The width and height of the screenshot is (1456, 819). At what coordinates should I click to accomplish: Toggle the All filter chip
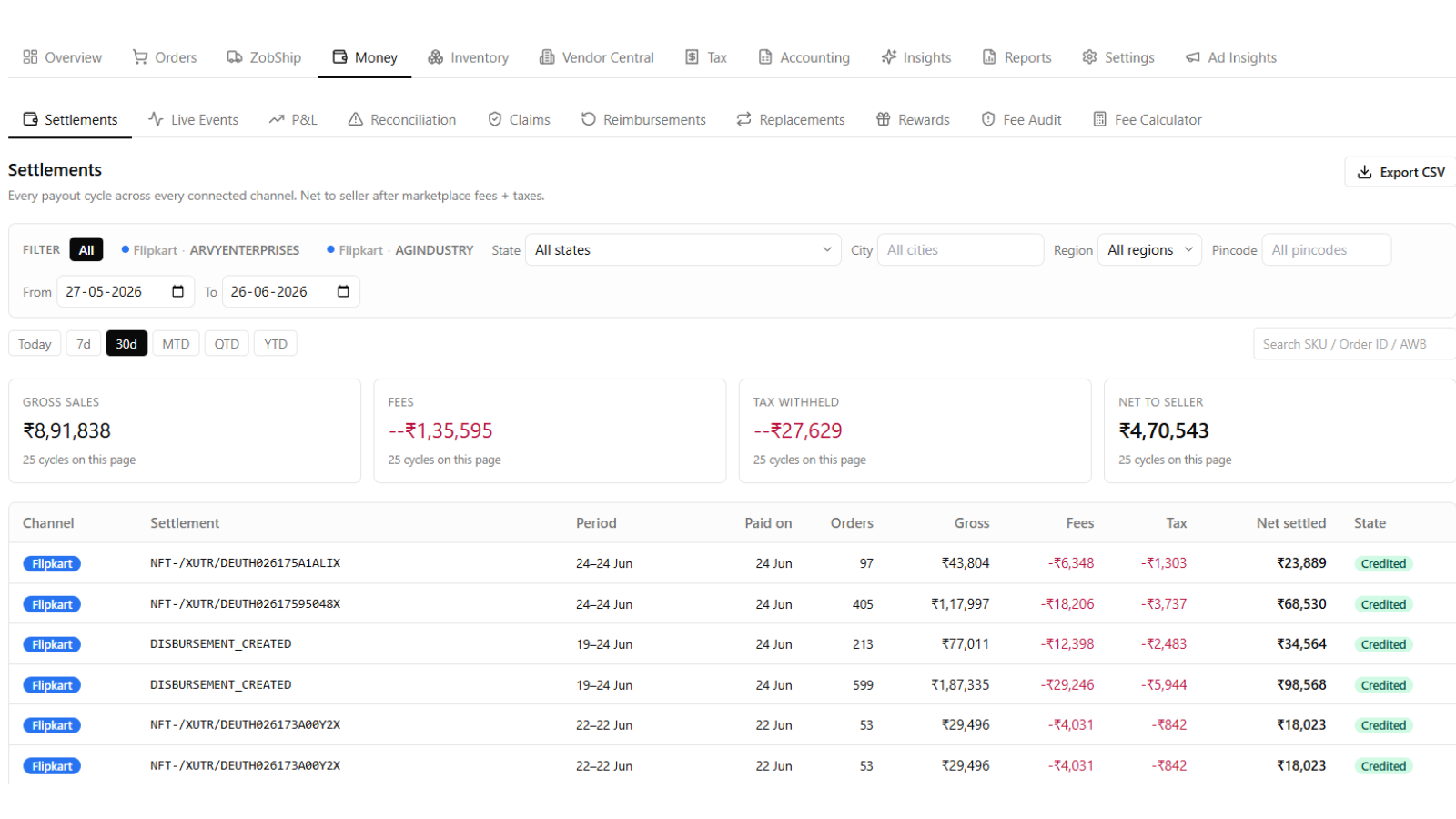click(86, 249)
